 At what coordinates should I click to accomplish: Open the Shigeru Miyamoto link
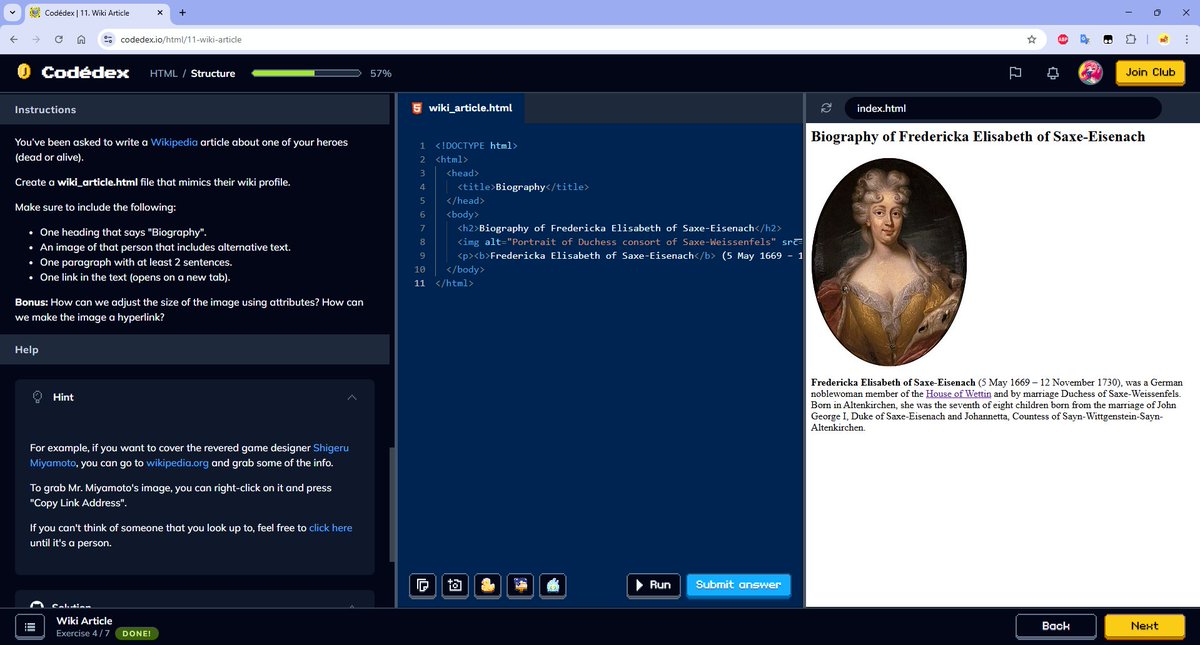[191, 455]
